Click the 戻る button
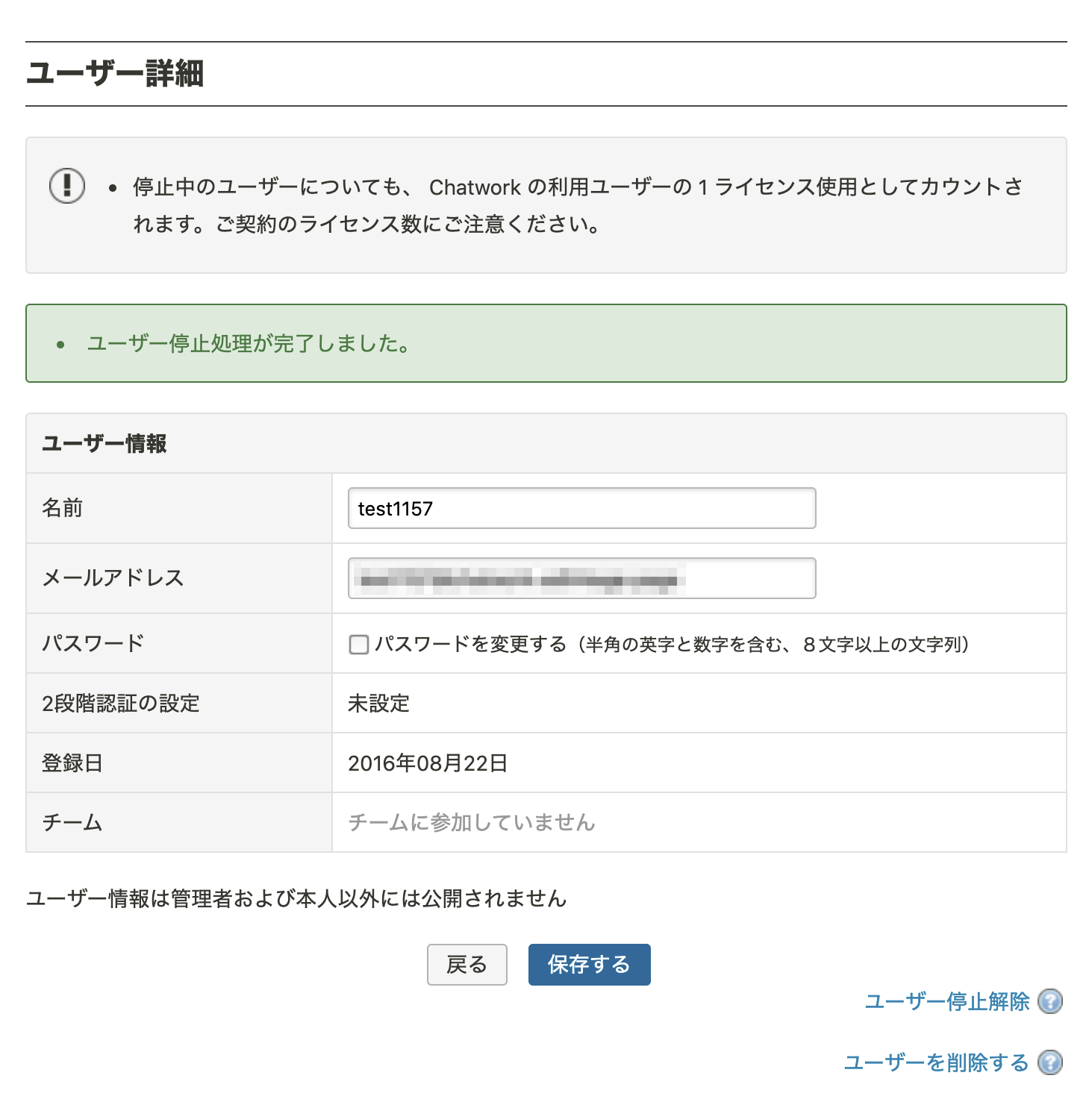The height and width of the screenshot is (1099, 1092). pos(467,964)
